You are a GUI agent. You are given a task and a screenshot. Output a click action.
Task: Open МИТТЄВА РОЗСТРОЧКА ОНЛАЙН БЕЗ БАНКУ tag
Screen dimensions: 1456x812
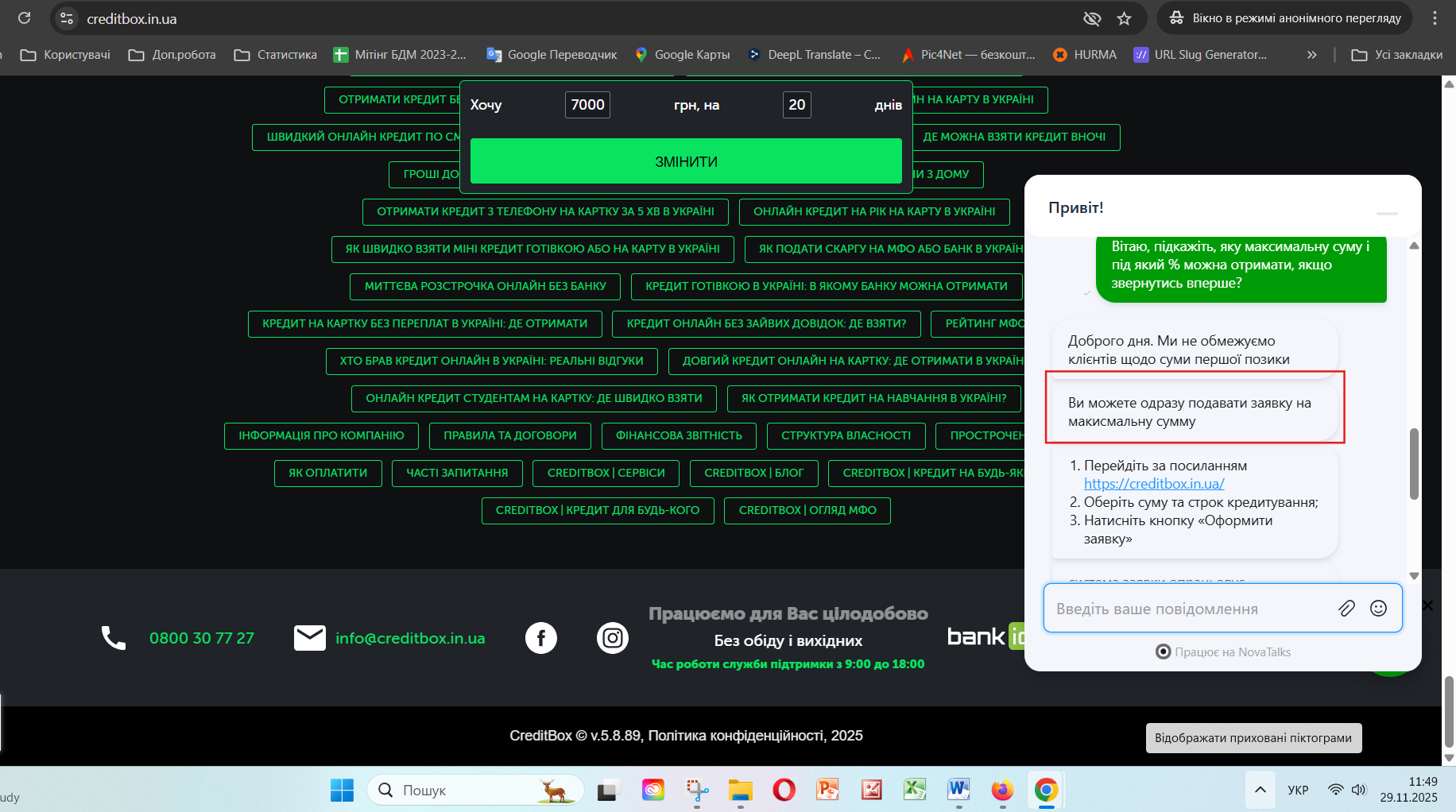click(x=486, y=286)
